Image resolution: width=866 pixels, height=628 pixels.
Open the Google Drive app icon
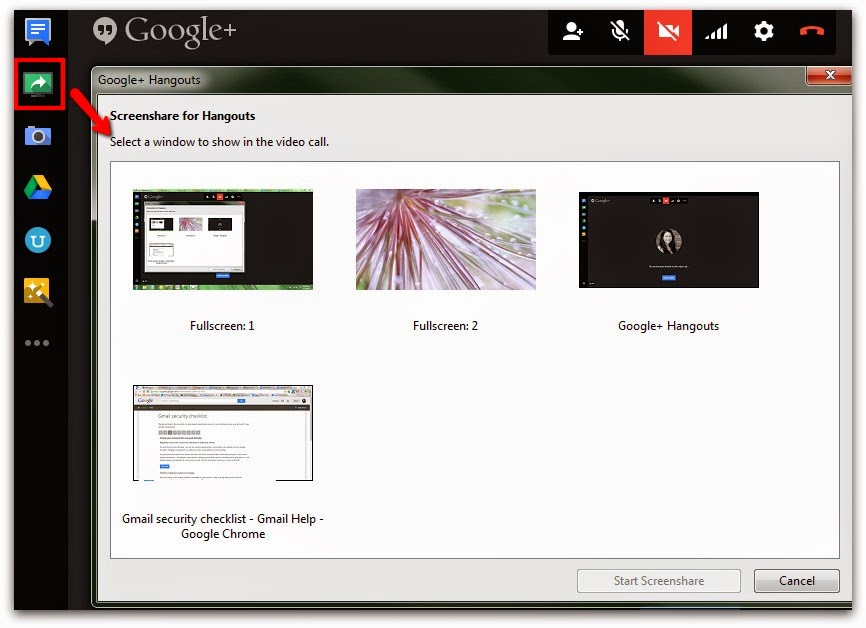pyautogui.click(x=38, y=187)
